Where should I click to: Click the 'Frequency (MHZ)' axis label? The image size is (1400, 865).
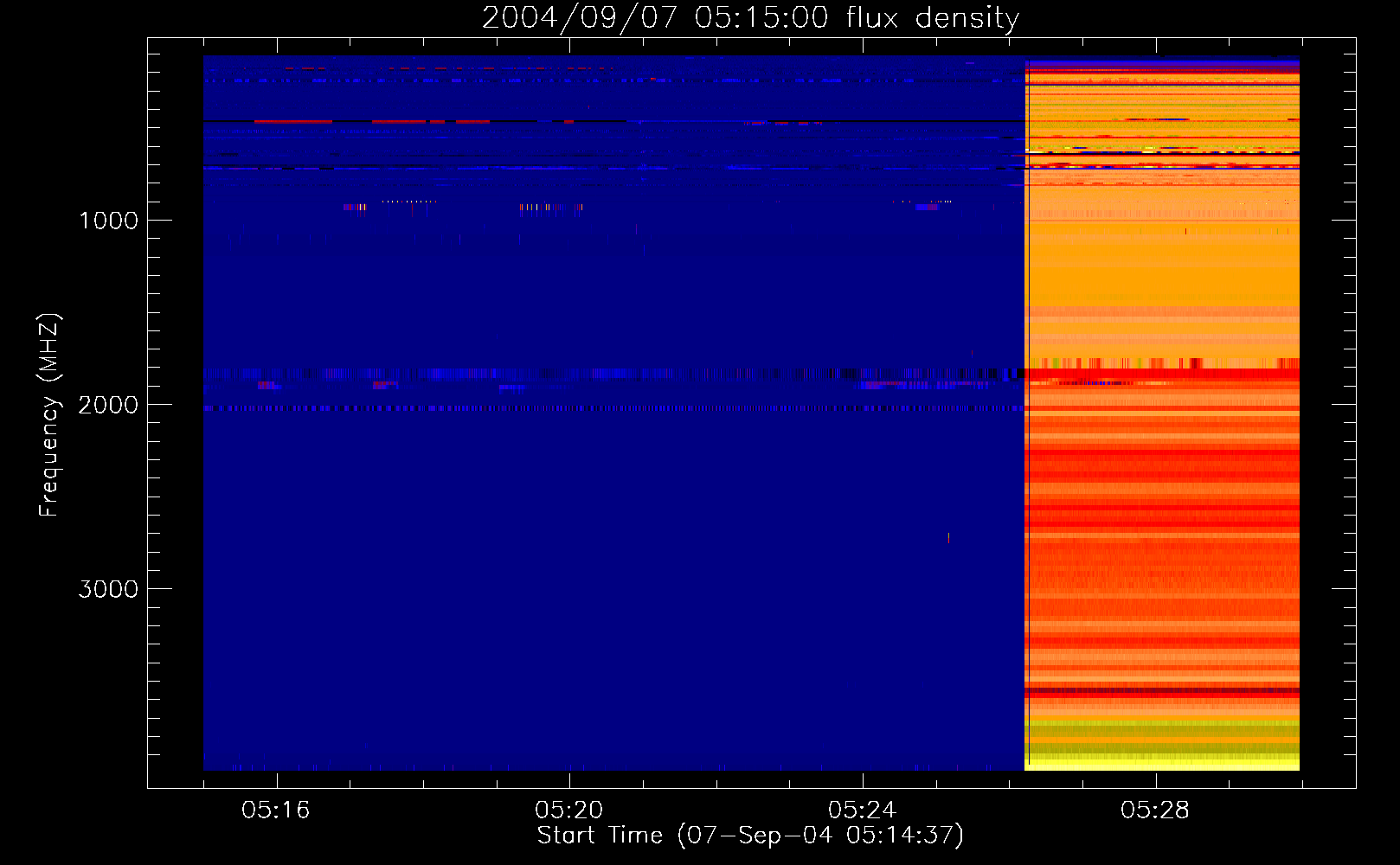(49, 415)
